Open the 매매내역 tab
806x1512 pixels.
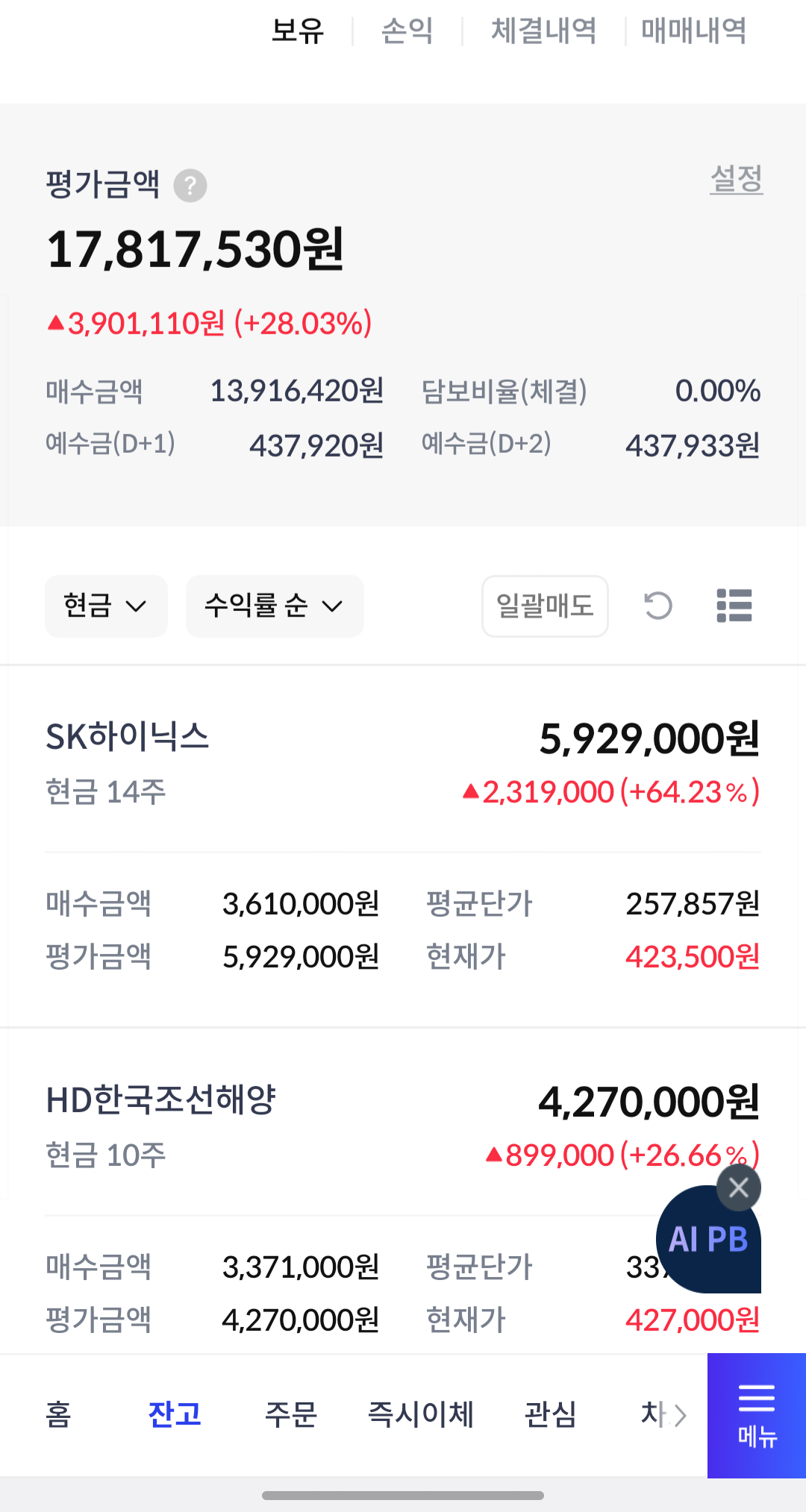693,31
